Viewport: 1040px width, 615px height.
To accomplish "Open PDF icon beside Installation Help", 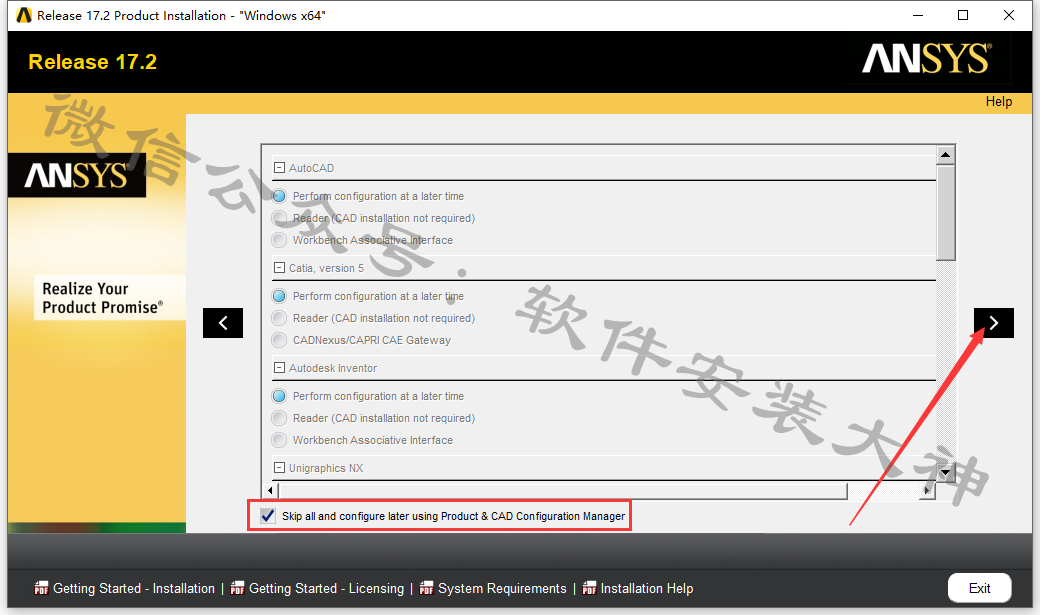I will pyautogui.click(x=589, y=588).
